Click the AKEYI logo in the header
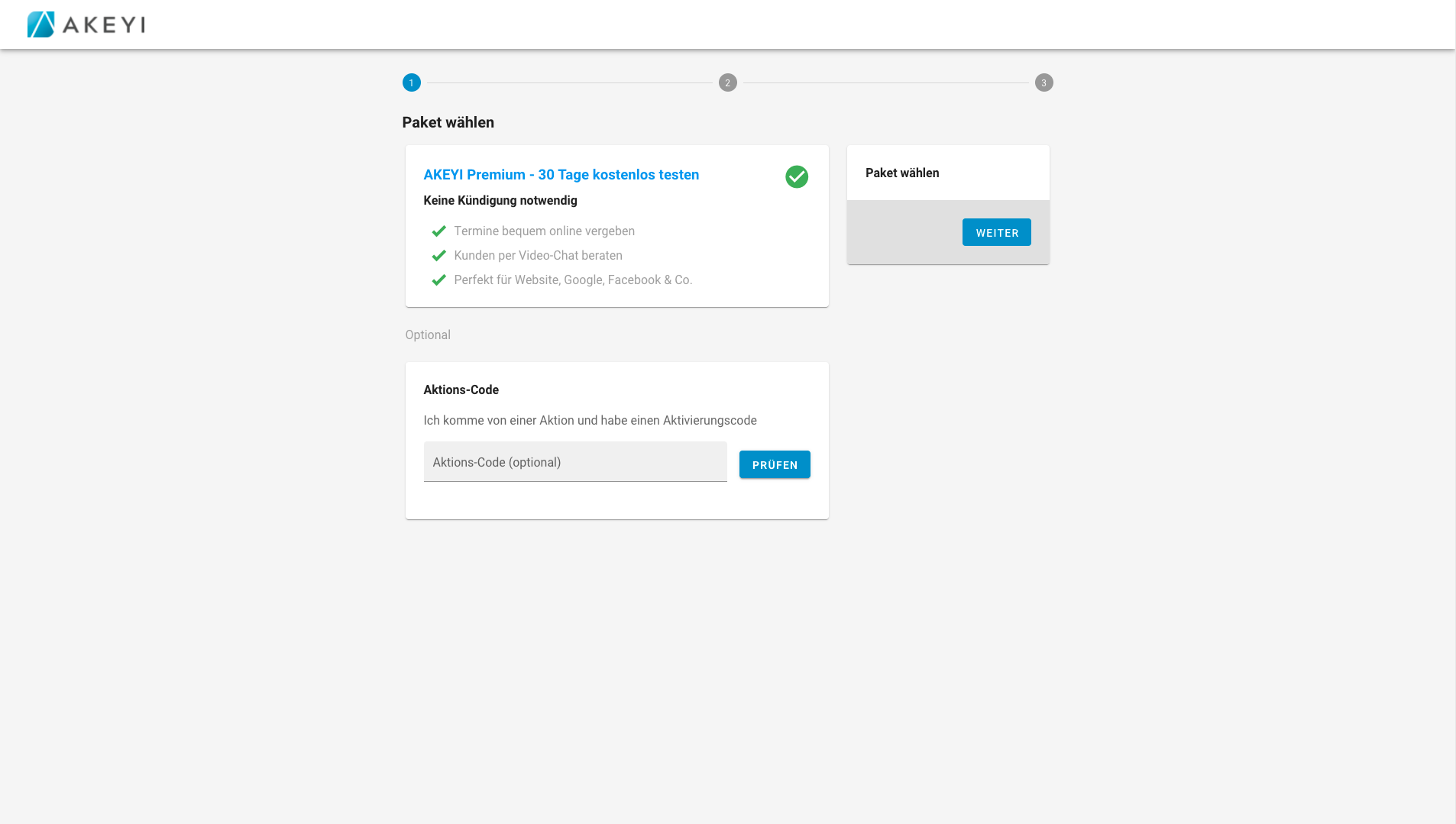 (x=86, y=24)
